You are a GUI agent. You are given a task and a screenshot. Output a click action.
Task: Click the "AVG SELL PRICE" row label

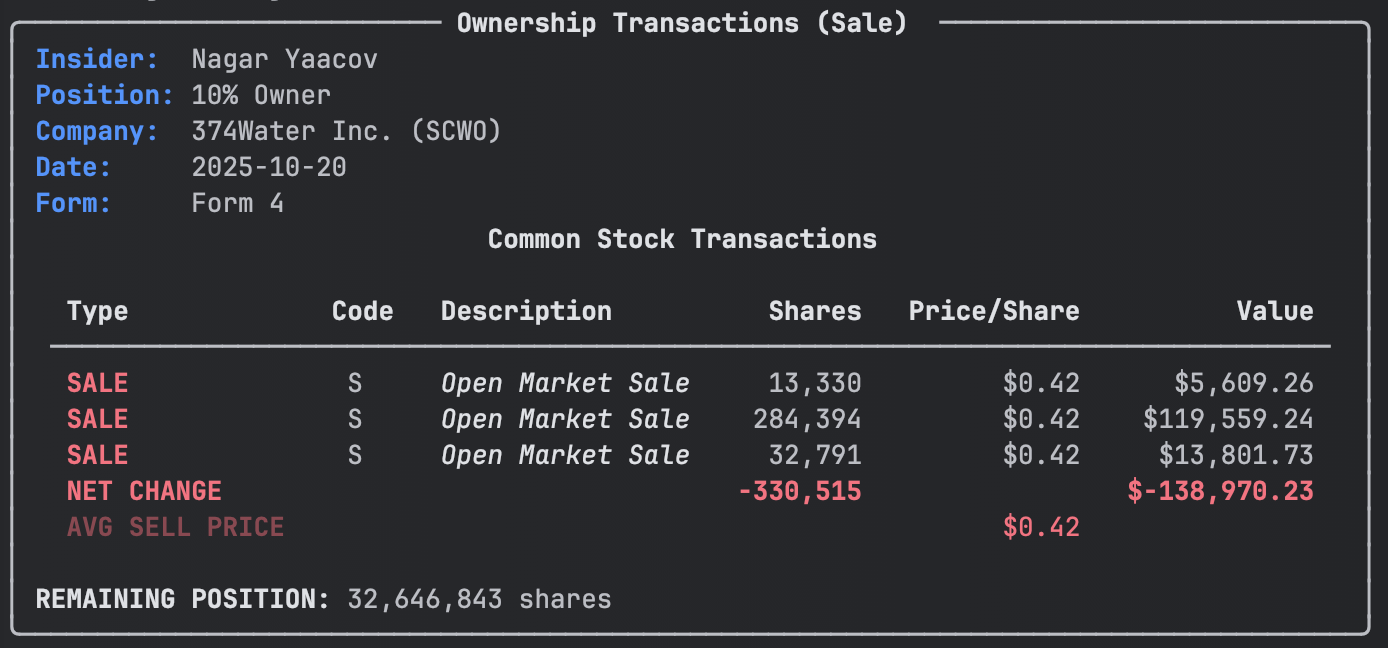[x=176, y=527]
